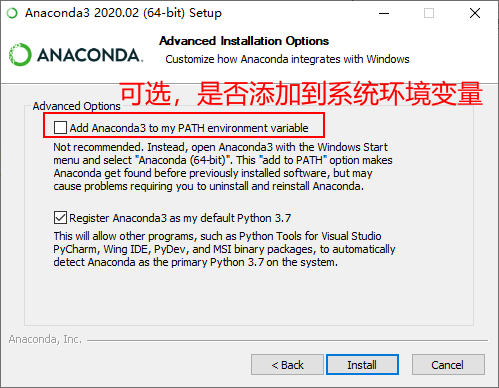Start installation with the Install button
The width and height of the screenshot is (499, 388).
362,365
